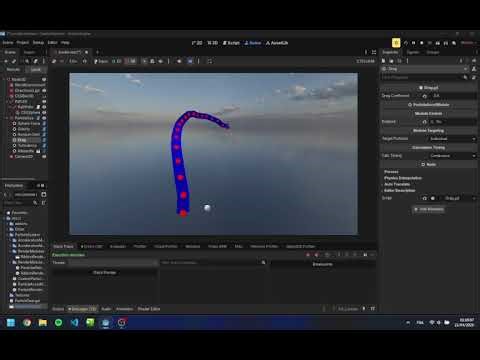This screenshot has width=480, height=360.
Task: Click the load resource icon in Inspector
Action: (x=391, y=61)
